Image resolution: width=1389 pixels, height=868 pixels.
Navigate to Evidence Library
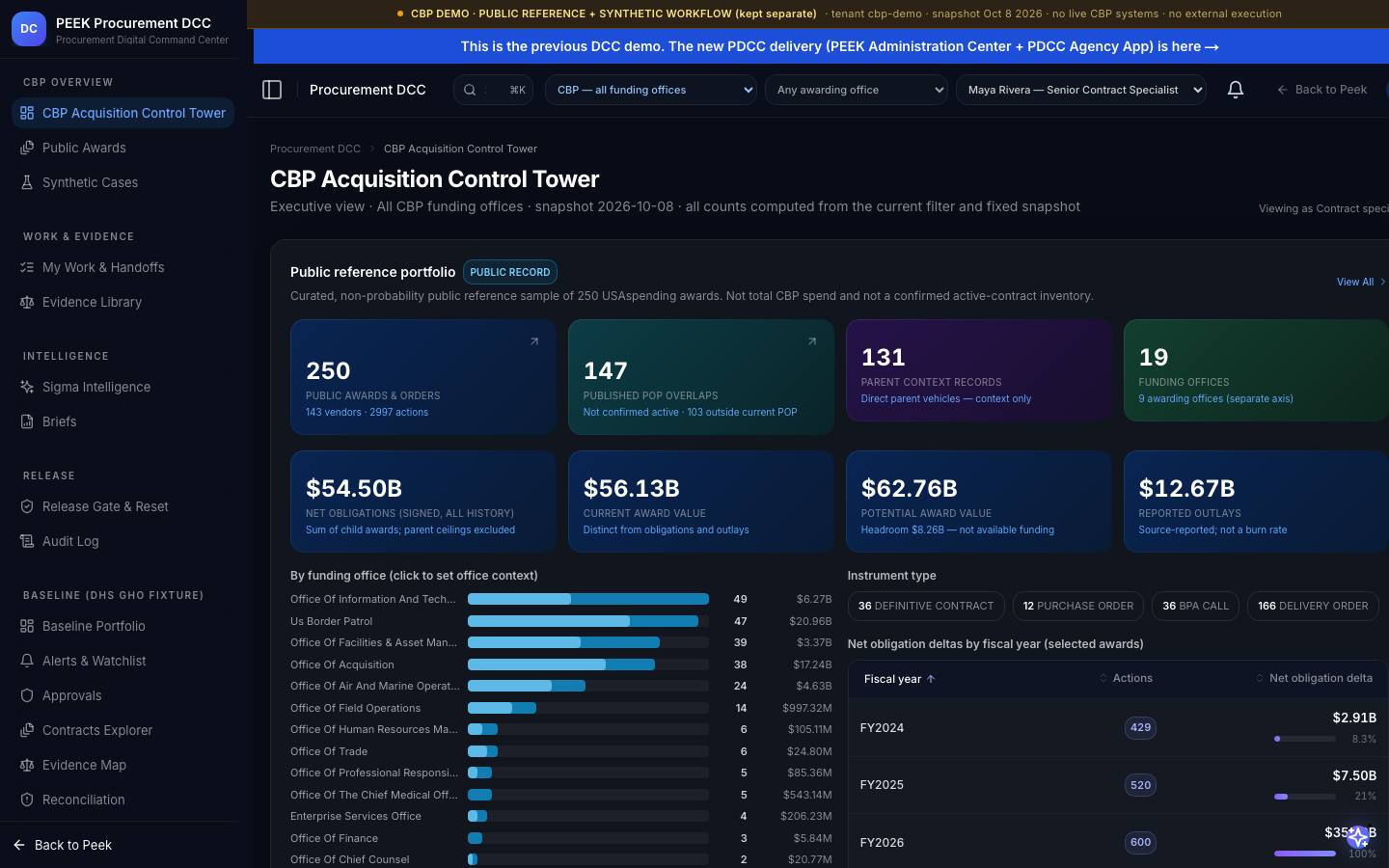(123, 302)
